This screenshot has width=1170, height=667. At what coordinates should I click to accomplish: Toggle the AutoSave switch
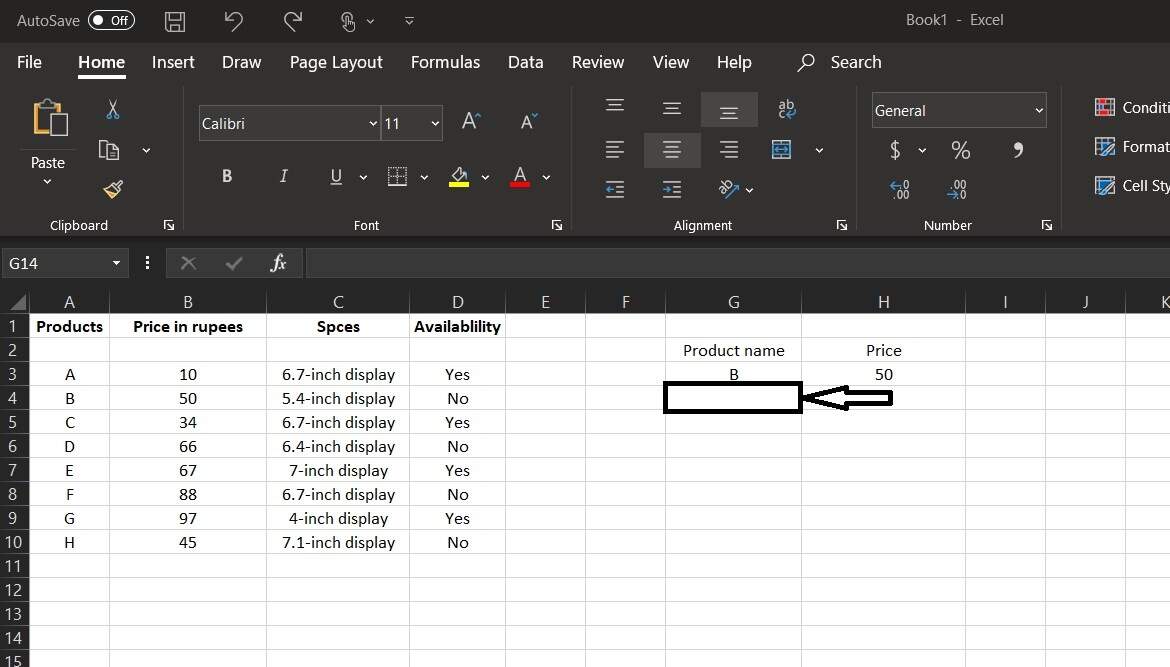point(111,20)
